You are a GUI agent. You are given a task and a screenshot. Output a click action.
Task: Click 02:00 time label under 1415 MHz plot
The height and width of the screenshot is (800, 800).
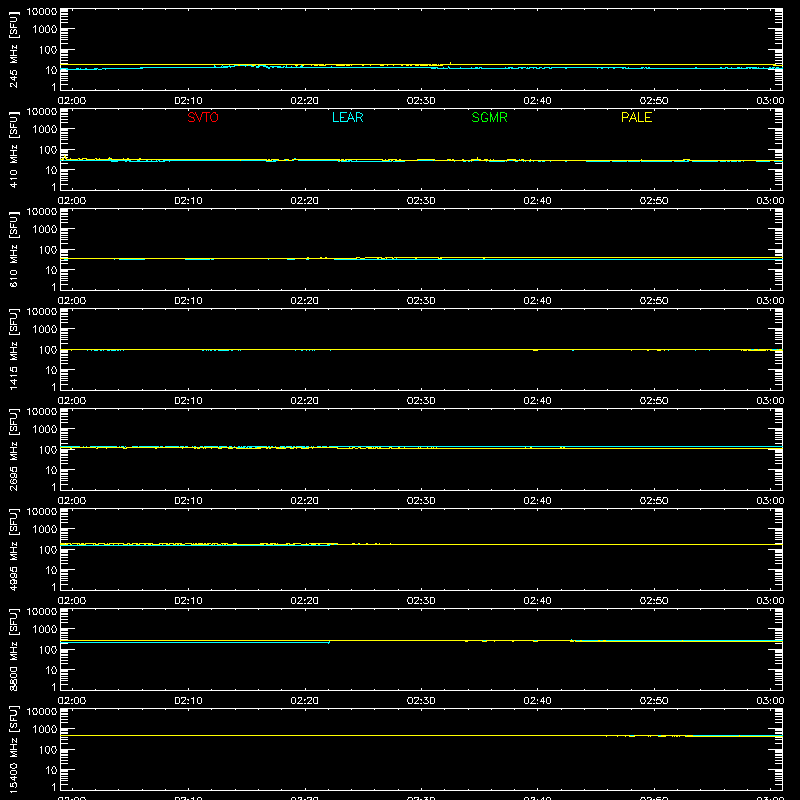(x=72, y=401)
